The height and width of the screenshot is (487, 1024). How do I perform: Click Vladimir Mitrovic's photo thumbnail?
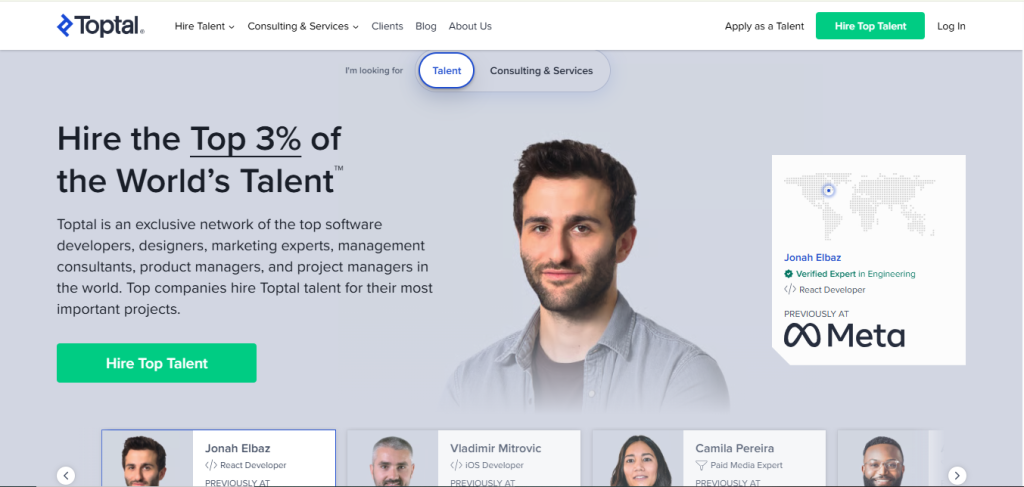[x=392, y=459]
